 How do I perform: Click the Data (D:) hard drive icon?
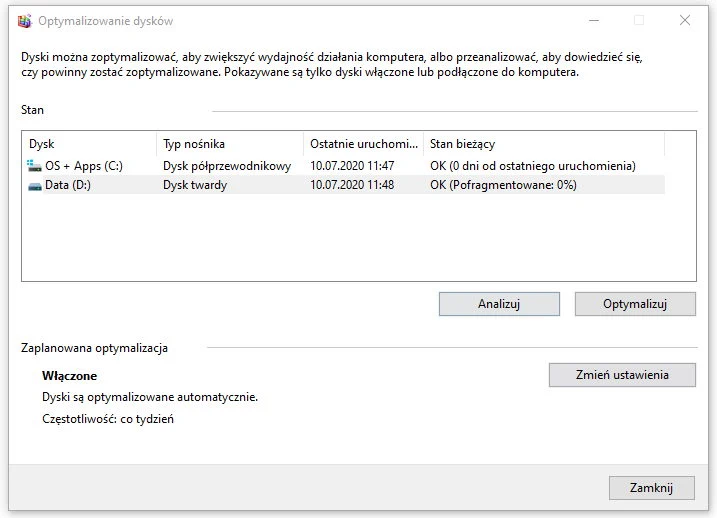click(35, 185)
